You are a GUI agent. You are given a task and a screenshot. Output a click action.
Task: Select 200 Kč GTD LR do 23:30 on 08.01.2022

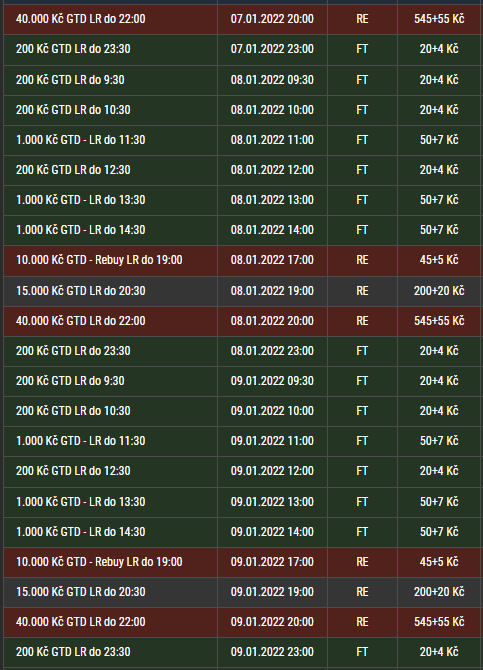pyautogui.click(x=73, y=351)
